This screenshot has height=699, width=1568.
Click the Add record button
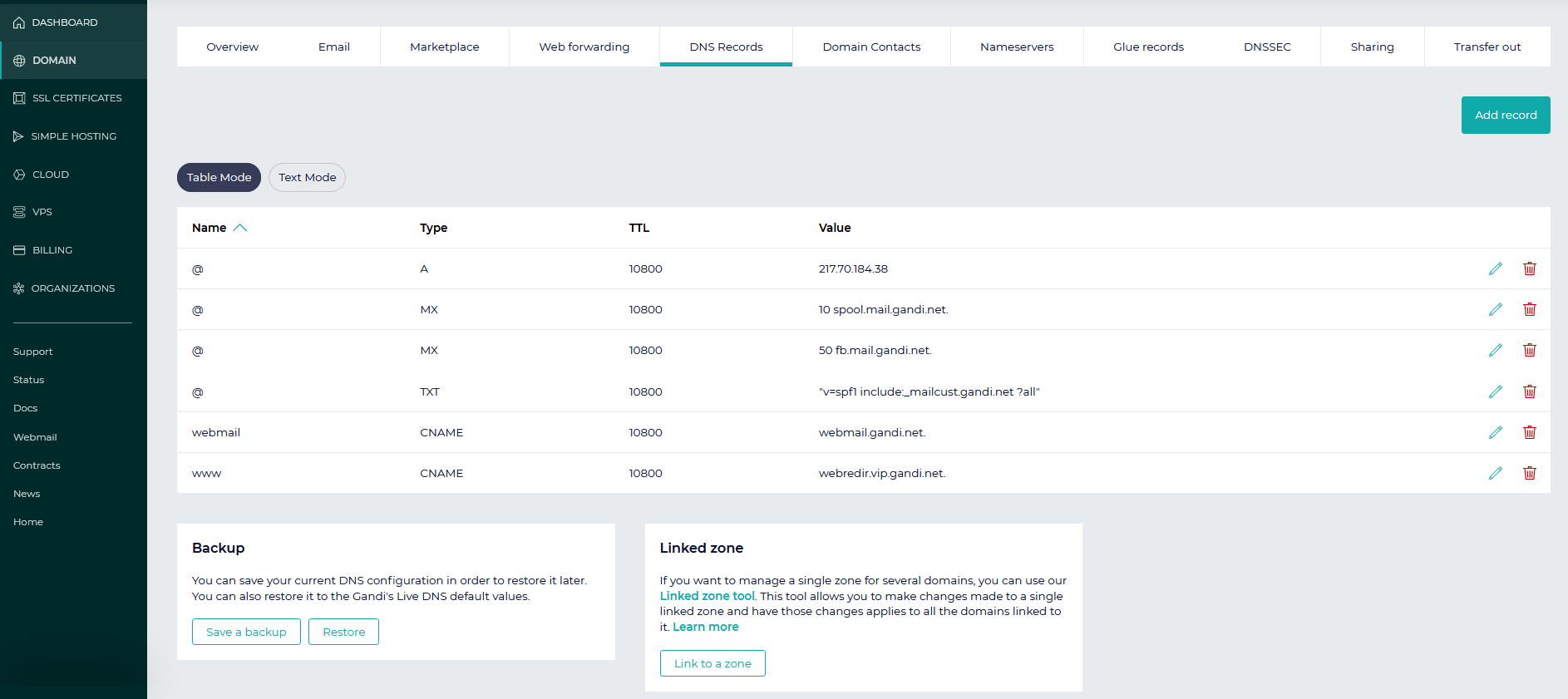click(1505, 116)
